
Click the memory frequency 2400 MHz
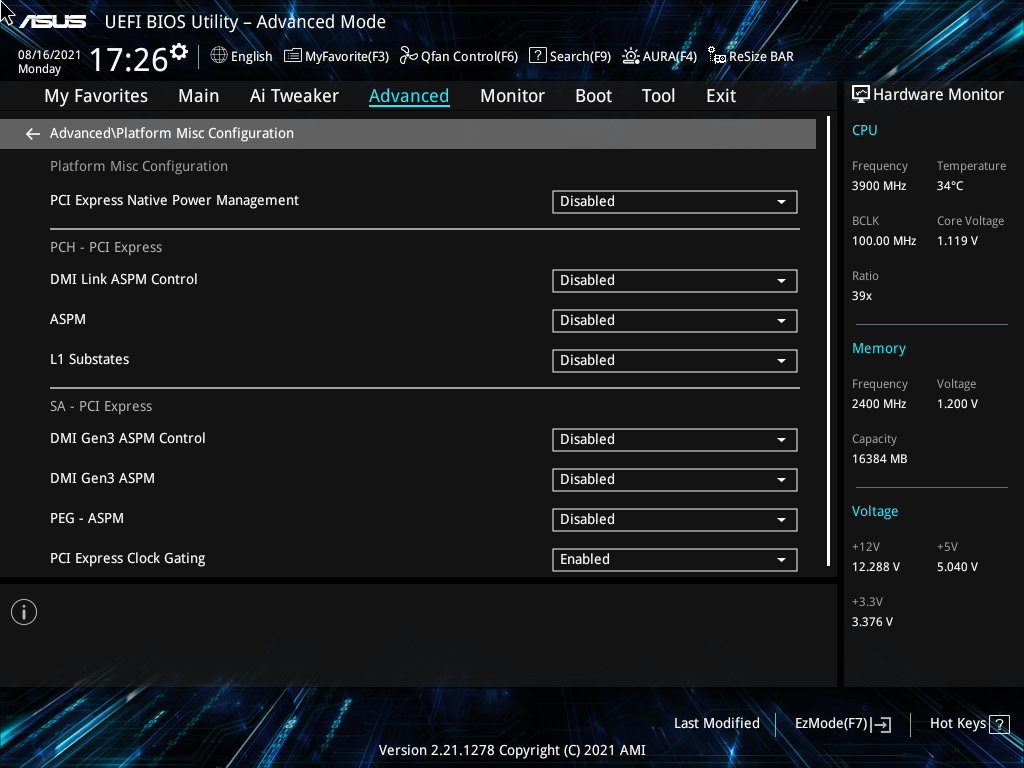(x=878, y=404)
